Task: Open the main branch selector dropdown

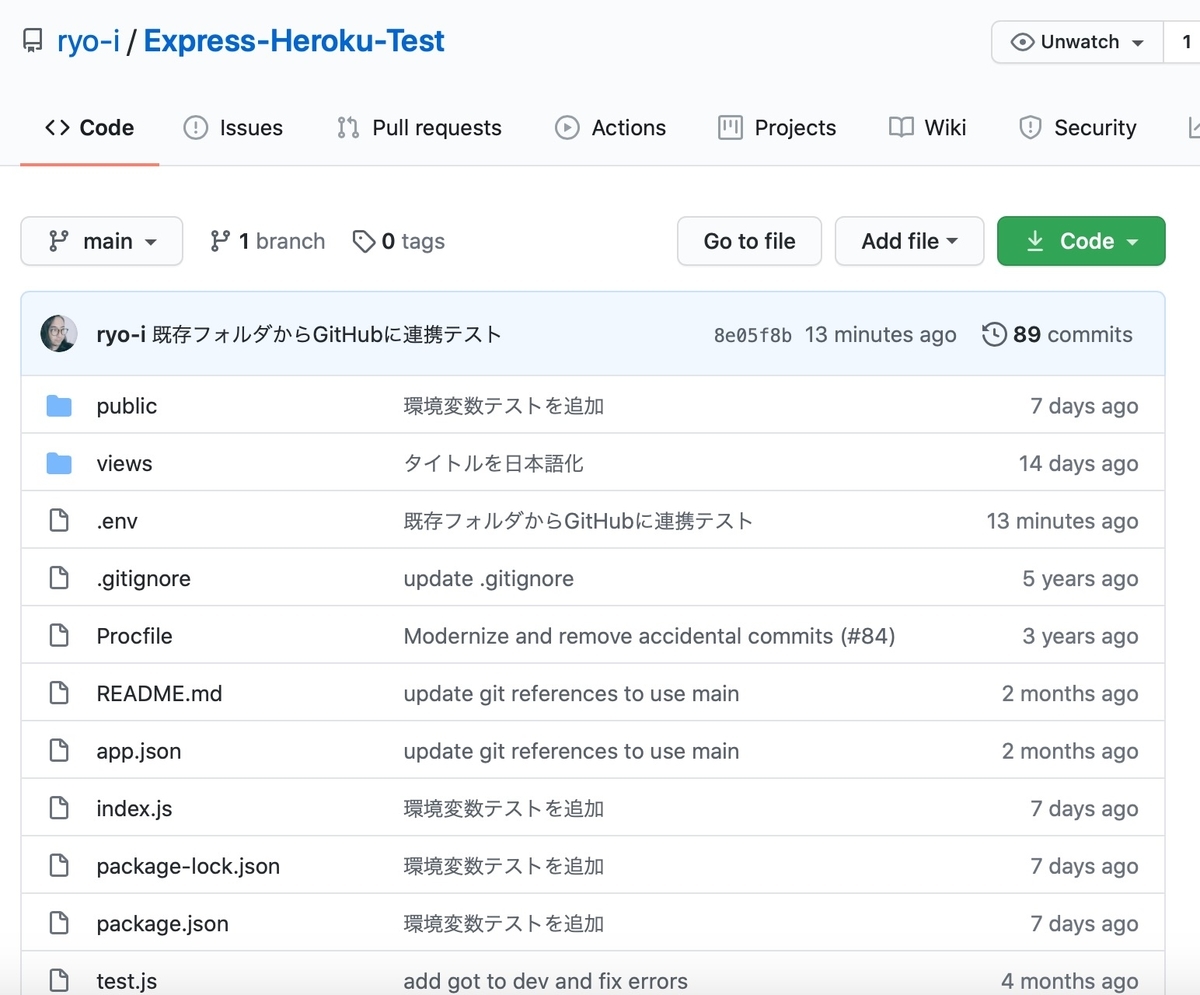Action: (102, 241)
